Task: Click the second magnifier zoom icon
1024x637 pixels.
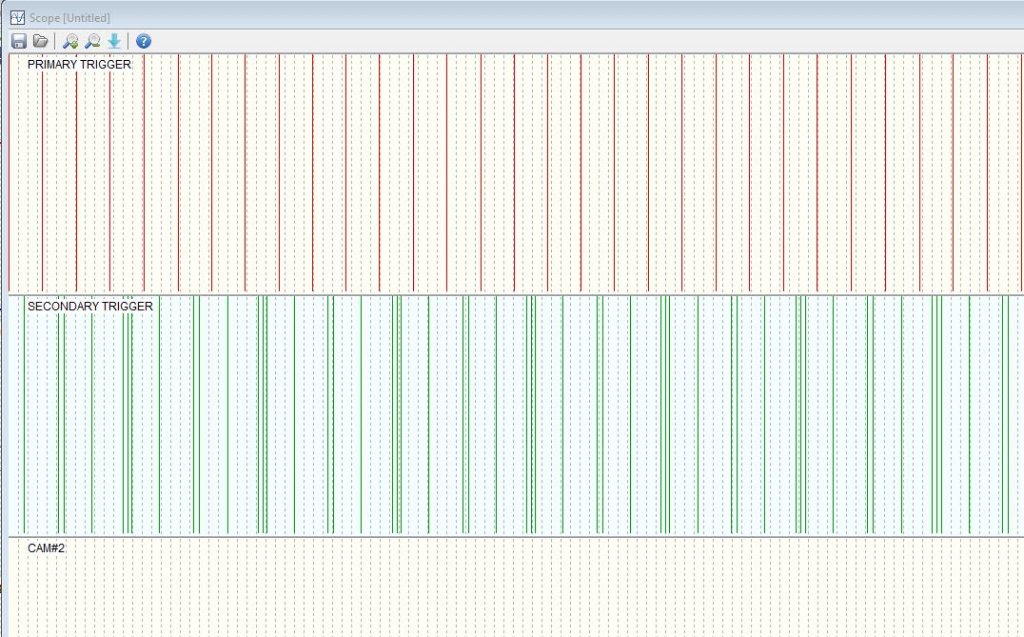Action: tap(92, 41)
